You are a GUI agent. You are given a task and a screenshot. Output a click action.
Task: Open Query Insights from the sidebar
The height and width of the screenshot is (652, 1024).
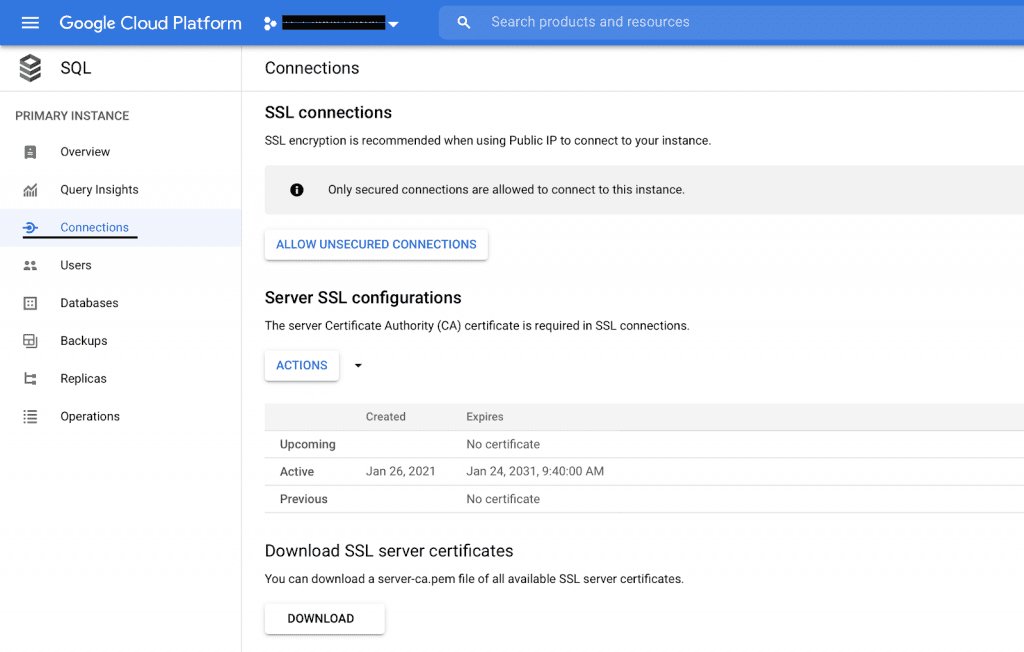click(99, 190)
